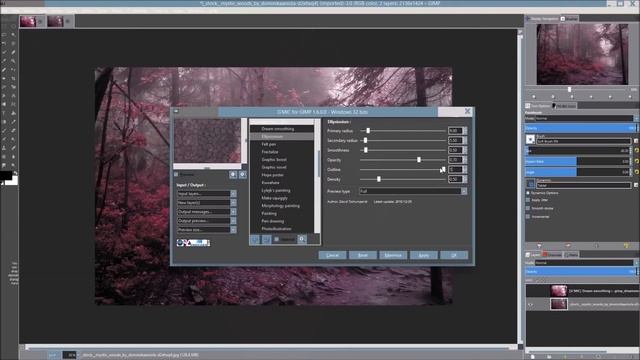
Task: Click dynamics icon next to Dynamics field
Action: click(x=530, y=184)
